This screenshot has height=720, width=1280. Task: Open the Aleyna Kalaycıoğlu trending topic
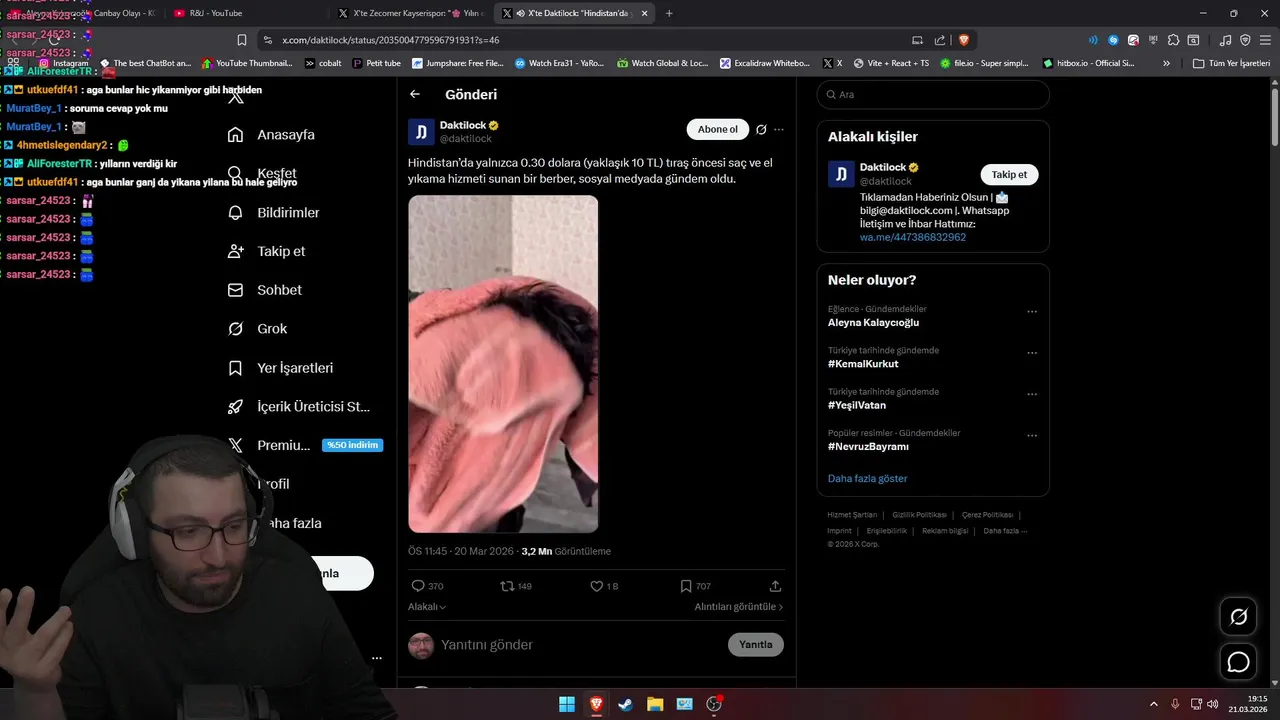point(873,322)
